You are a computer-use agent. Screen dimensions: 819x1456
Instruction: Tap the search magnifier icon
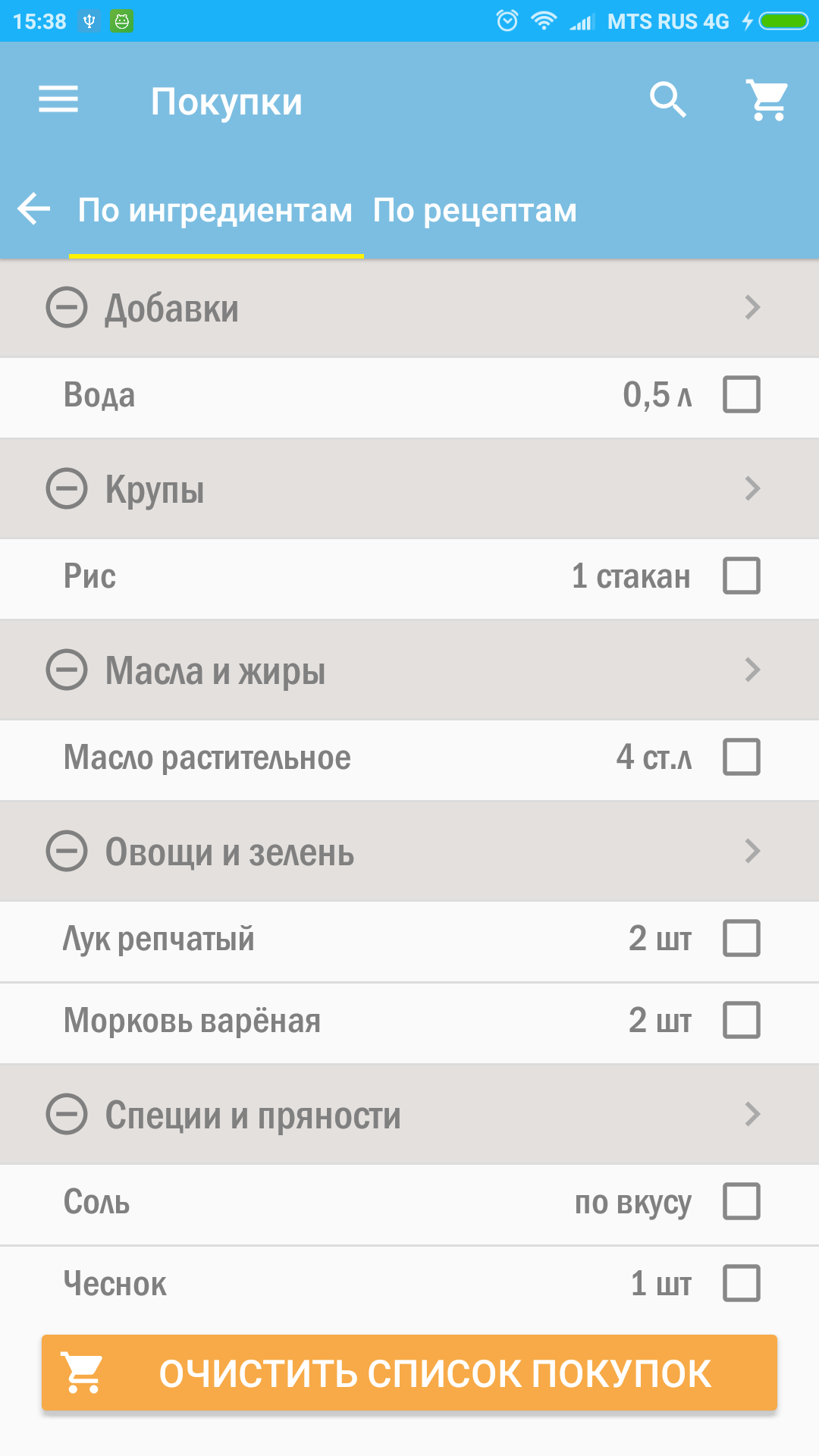click(x=668, y=99)
